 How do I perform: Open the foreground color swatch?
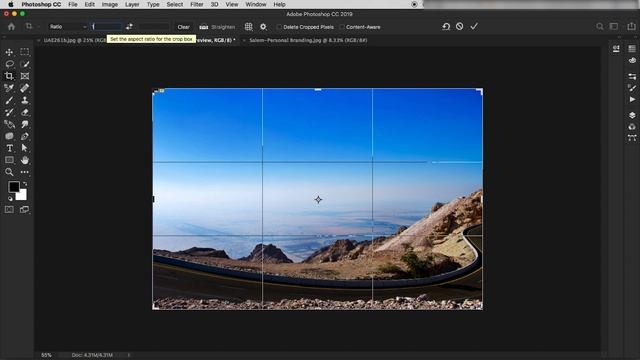click(13, 187)
